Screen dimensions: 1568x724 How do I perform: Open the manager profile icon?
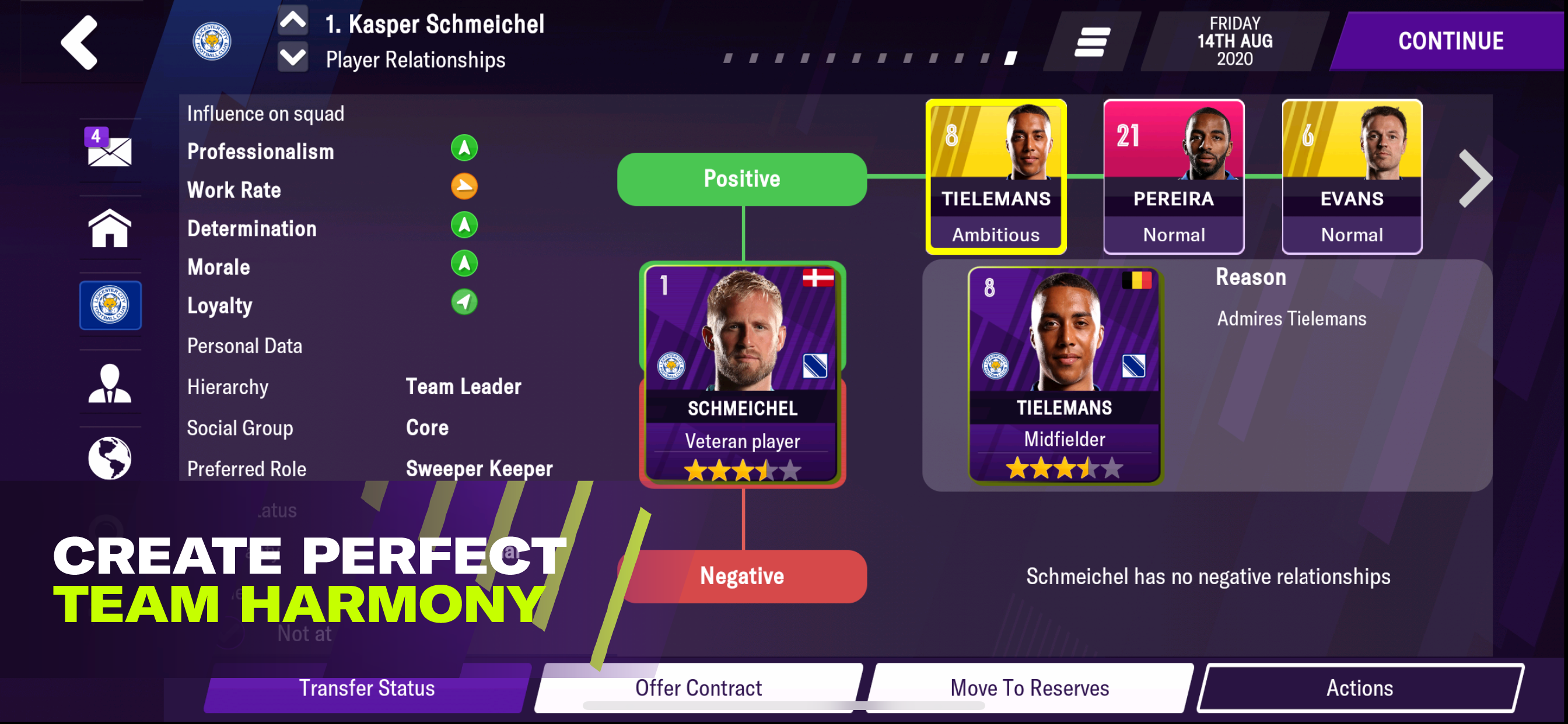110,384
